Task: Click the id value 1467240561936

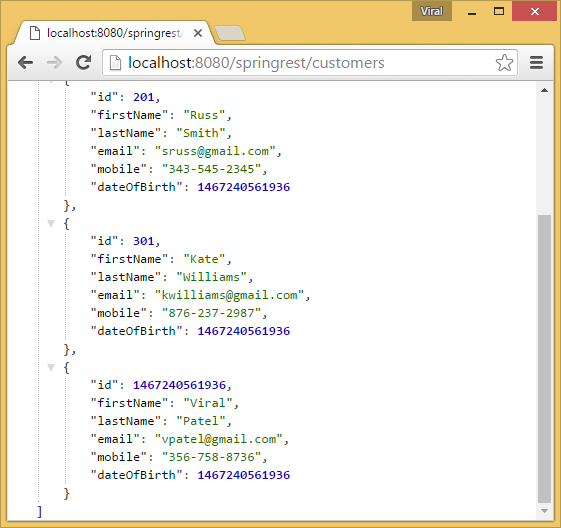Action: (180, 385)
